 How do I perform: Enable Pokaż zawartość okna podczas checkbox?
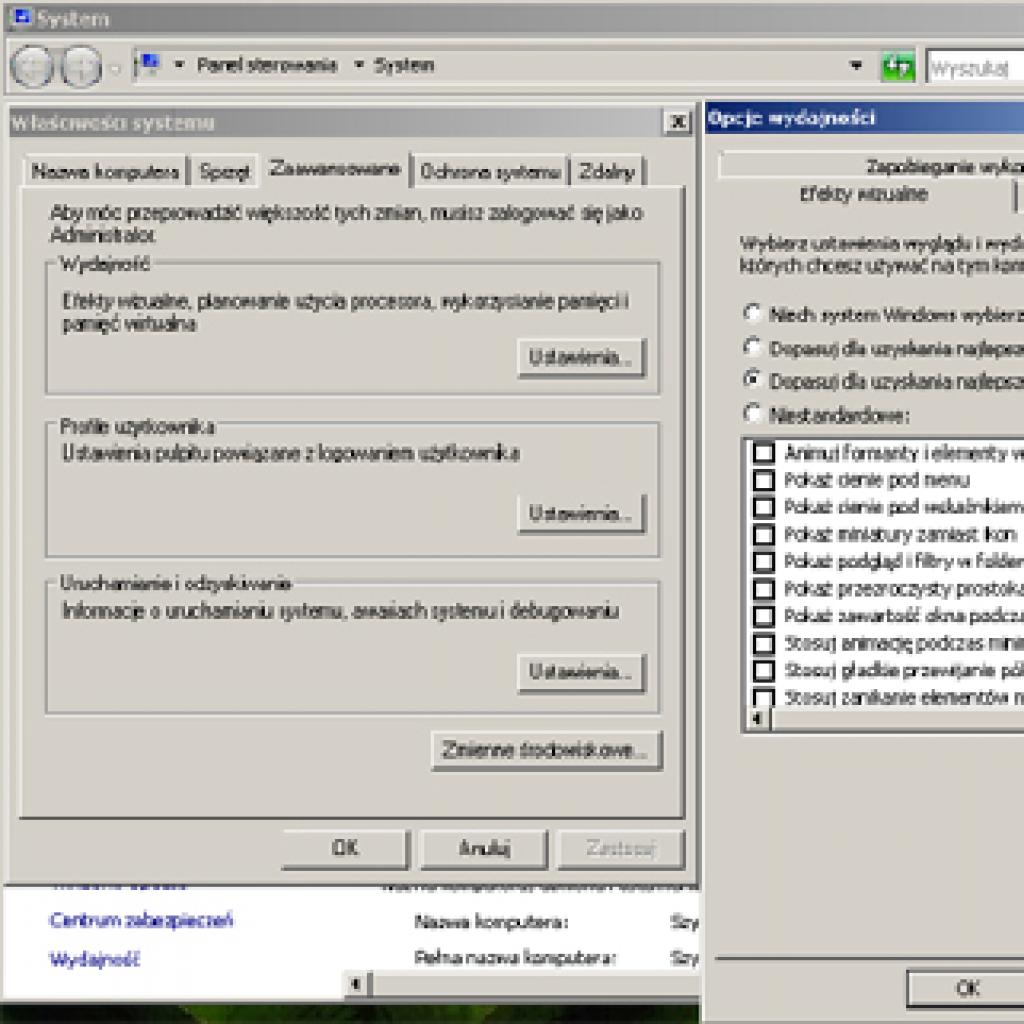coord(763,616)
